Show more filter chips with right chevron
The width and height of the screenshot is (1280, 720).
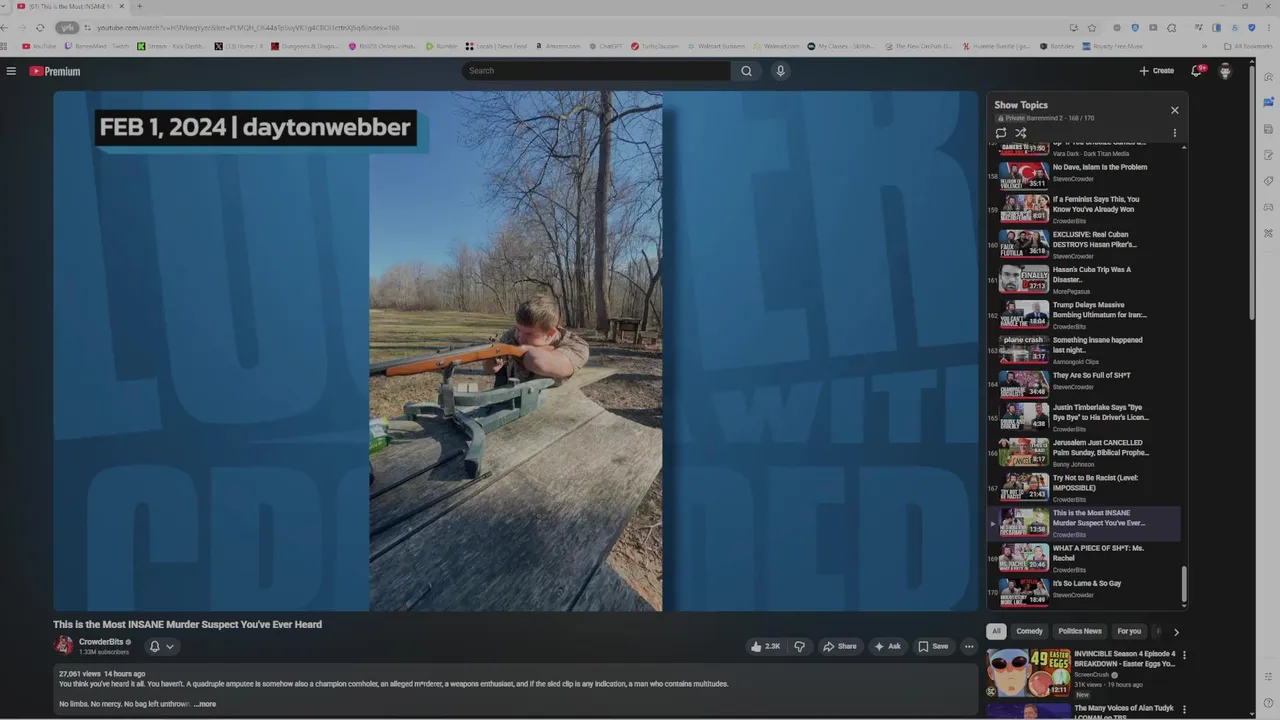(x=1176, y=632)
